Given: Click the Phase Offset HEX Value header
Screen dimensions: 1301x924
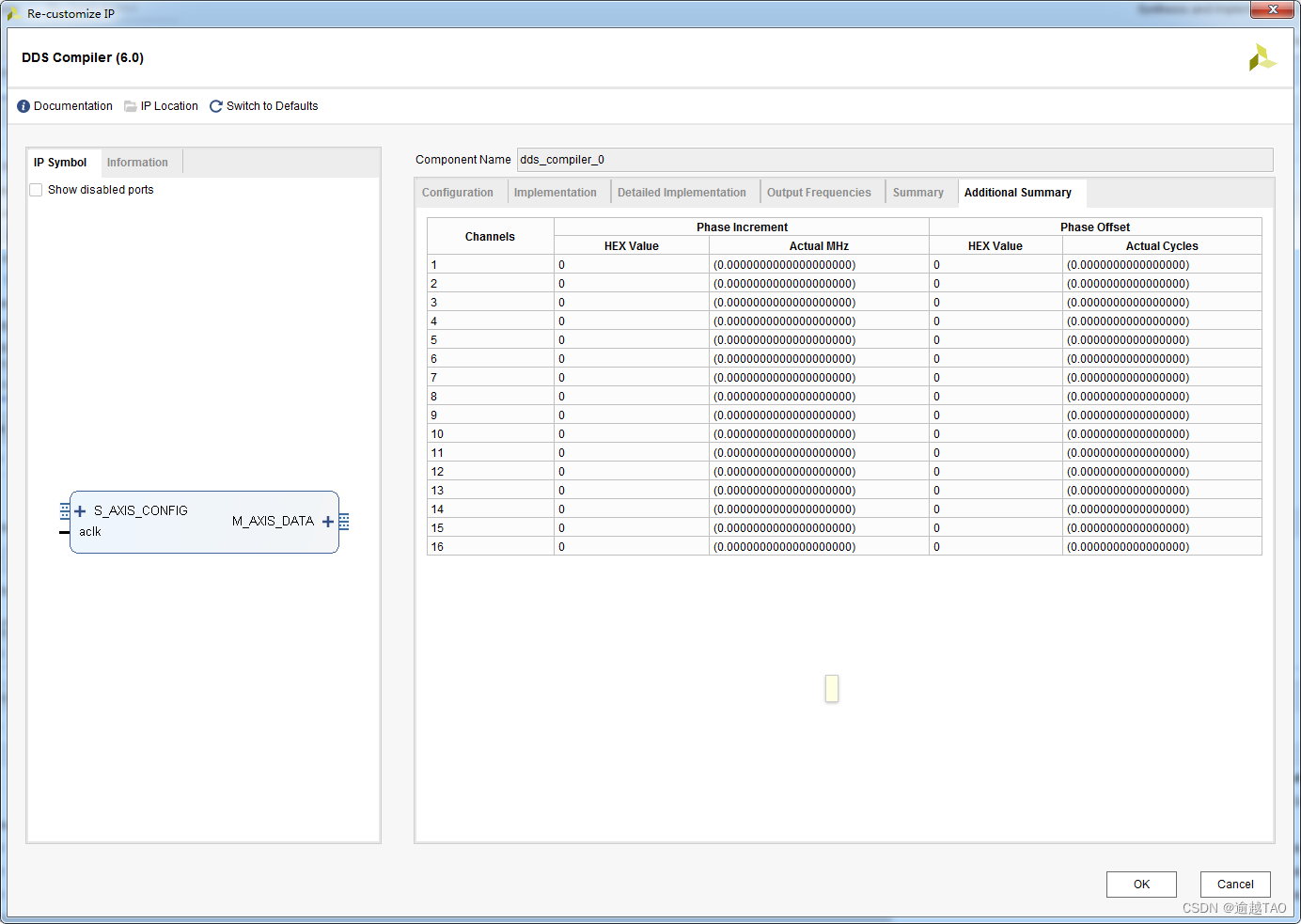Looking at the screenshot, I should point(995,246).
